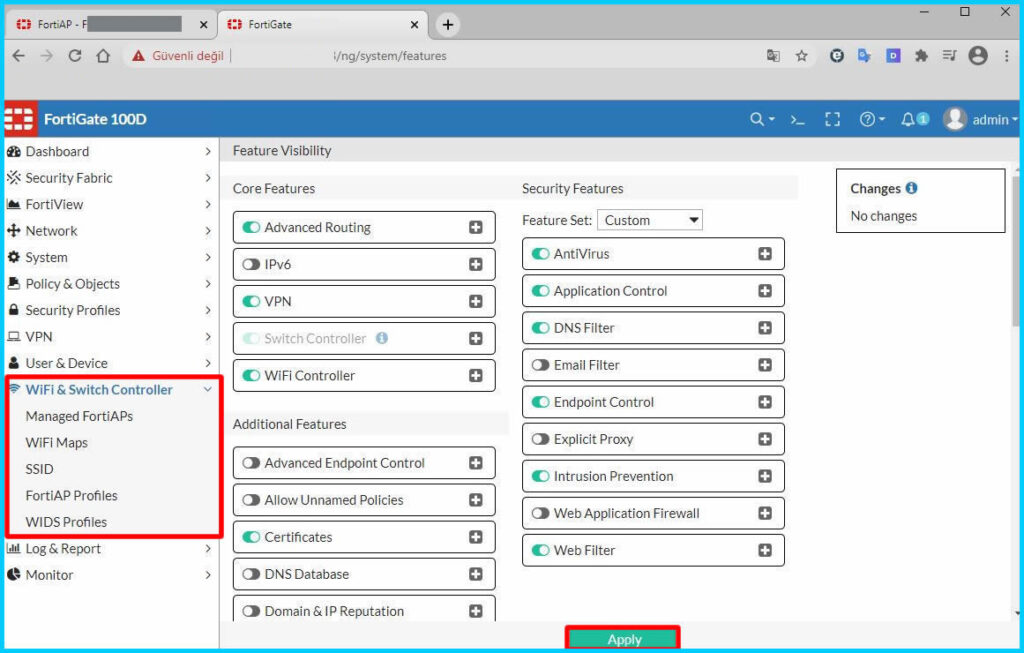Expand the Log & Report chevron
Viewport: 1024px width, 653px height.
[208, 549]
